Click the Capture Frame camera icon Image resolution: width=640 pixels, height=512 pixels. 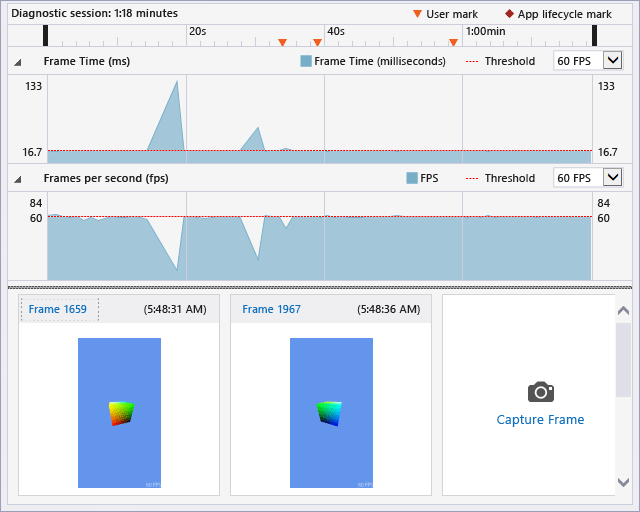[x=541, y=392]
